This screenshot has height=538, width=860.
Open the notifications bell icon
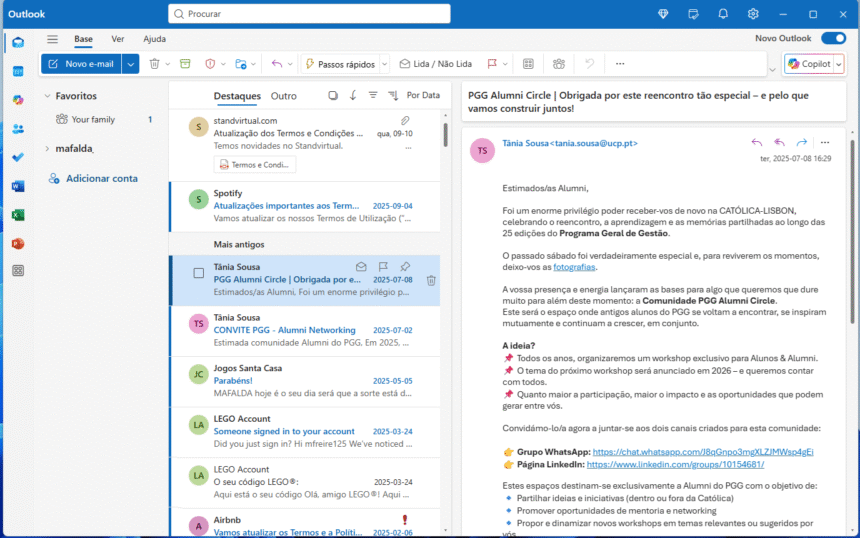(x=723, y=14)
